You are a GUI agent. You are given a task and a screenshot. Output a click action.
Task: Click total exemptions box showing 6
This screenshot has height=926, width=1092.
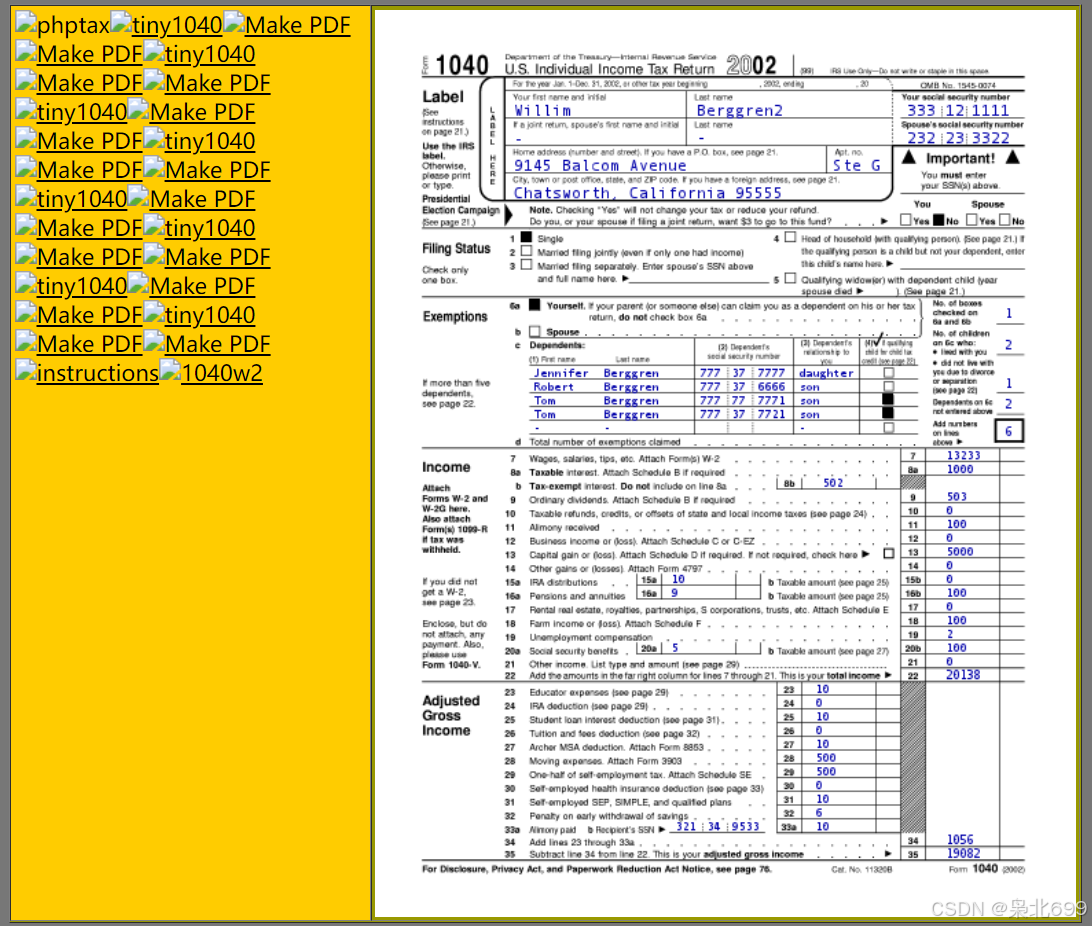pyautogui.click(x=1008, y=432)
